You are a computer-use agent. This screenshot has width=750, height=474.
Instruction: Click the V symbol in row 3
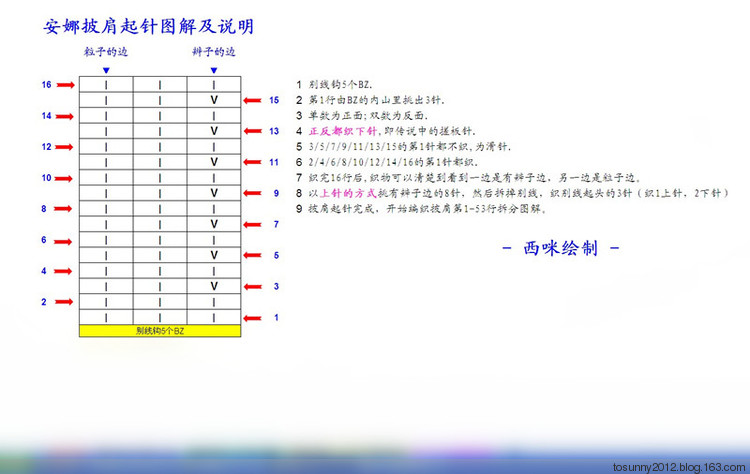pyautogui.click(x=214, y=287)
